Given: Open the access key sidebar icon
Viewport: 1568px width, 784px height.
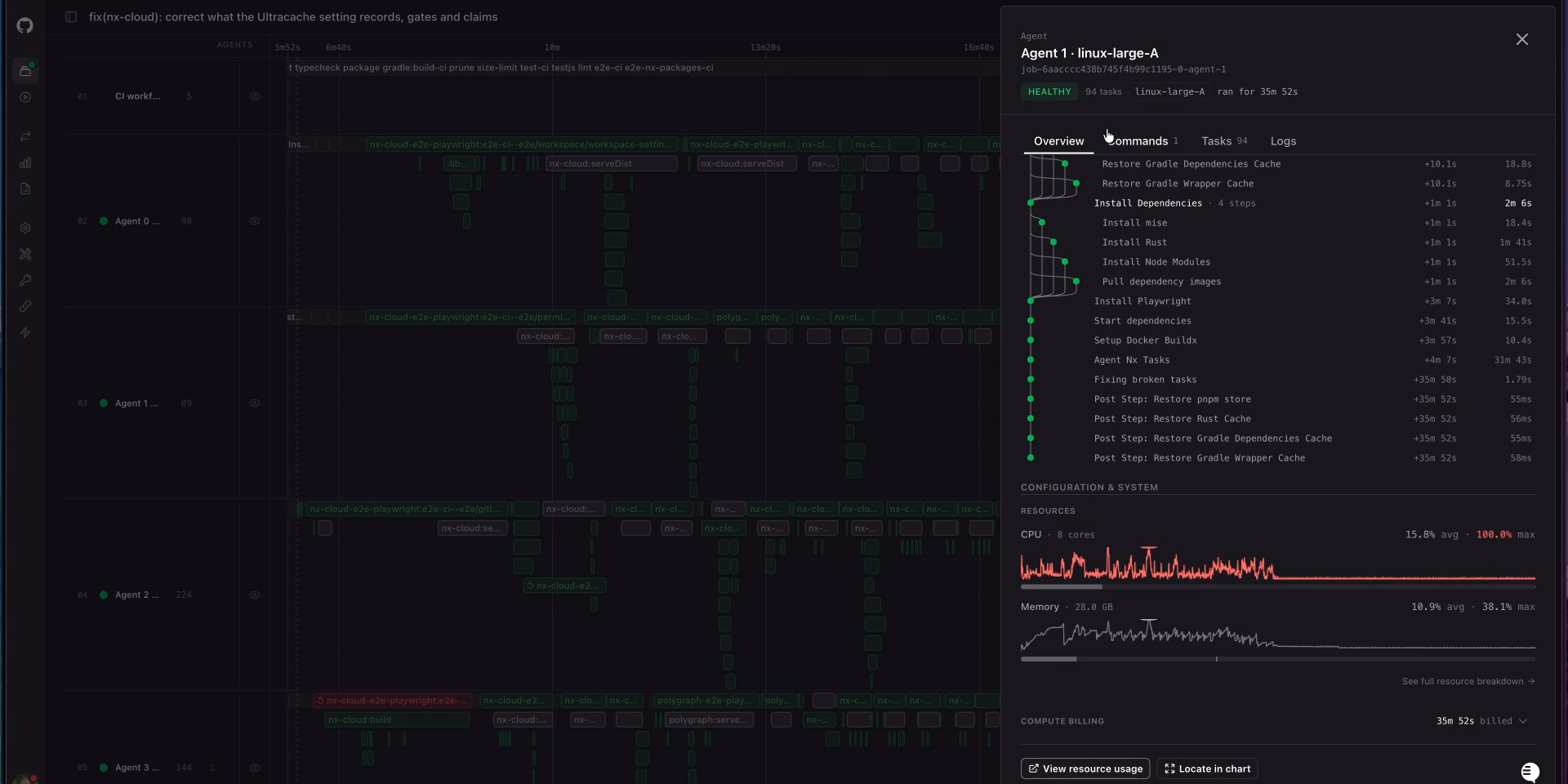Looking at the screenshot, I should click(x=25, y=280).
